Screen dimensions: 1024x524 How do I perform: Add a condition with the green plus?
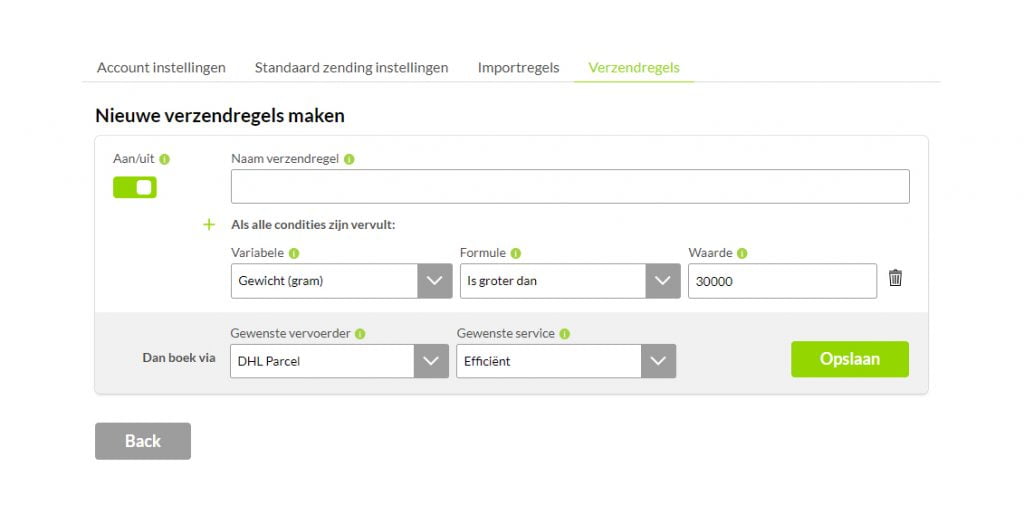tap(209, 225)
